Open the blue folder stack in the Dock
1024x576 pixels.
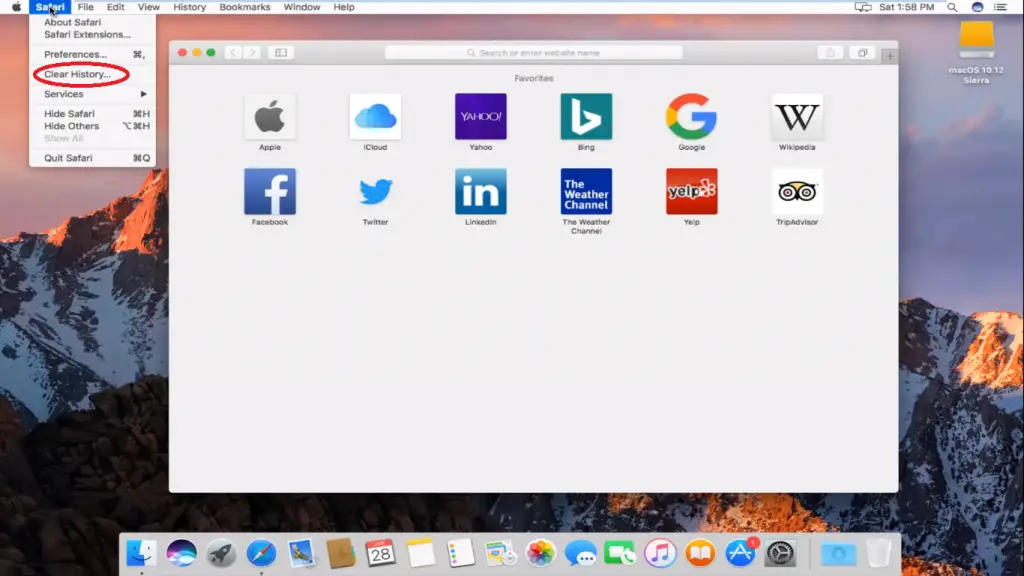tap(839, 554)
